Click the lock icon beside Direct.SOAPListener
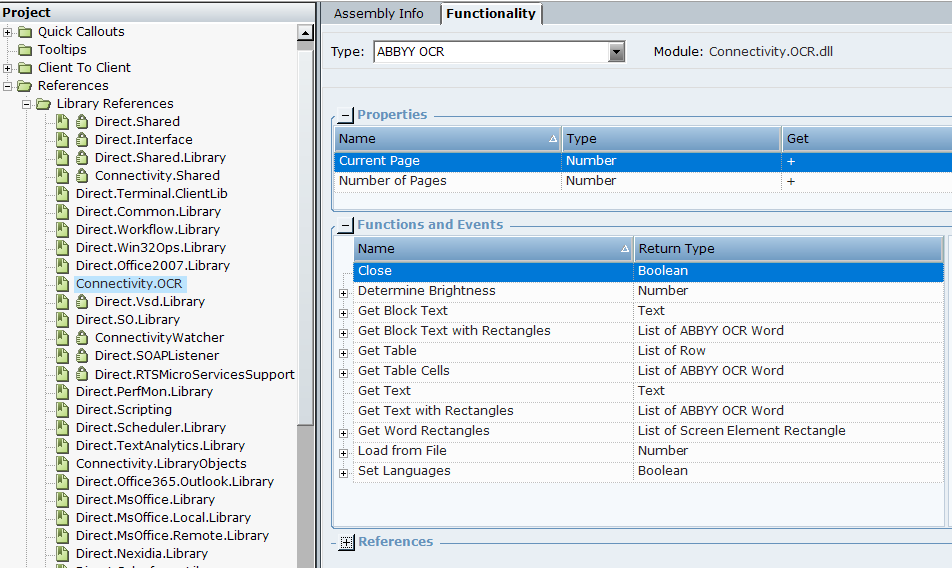The image size is (952, 568). [82, 356]
